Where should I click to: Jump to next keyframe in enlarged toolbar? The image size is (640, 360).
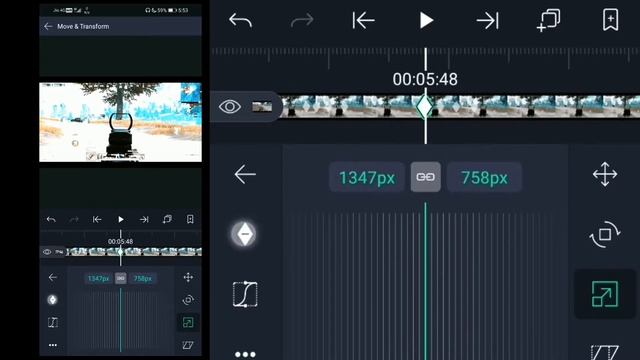click(x=487, y=20)
